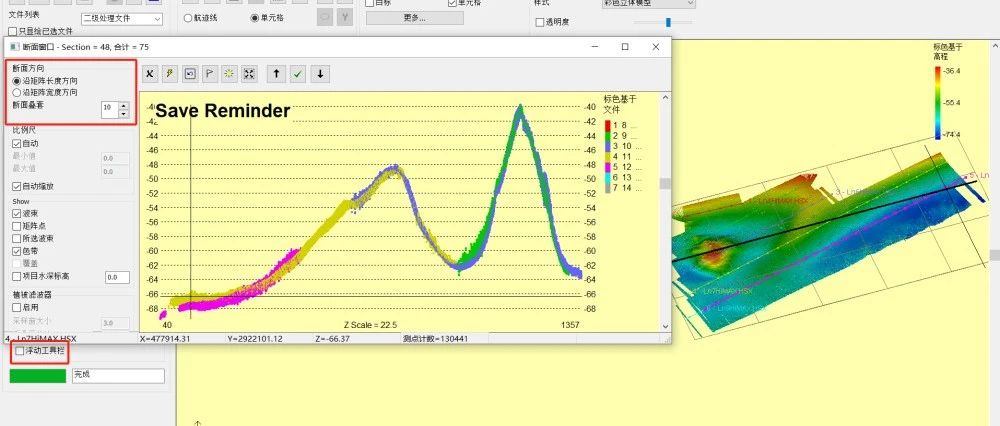Toggle the 色带 checkbox
The height and width of the screenshot is (426, 1000).
coord(17,251)
